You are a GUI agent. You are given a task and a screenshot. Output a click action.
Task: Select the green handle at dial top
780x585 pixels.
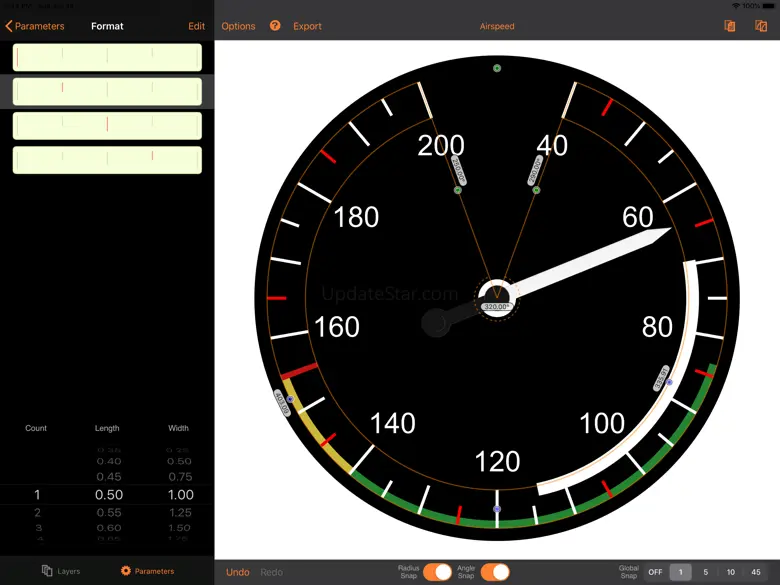click(x=497, y=68)
